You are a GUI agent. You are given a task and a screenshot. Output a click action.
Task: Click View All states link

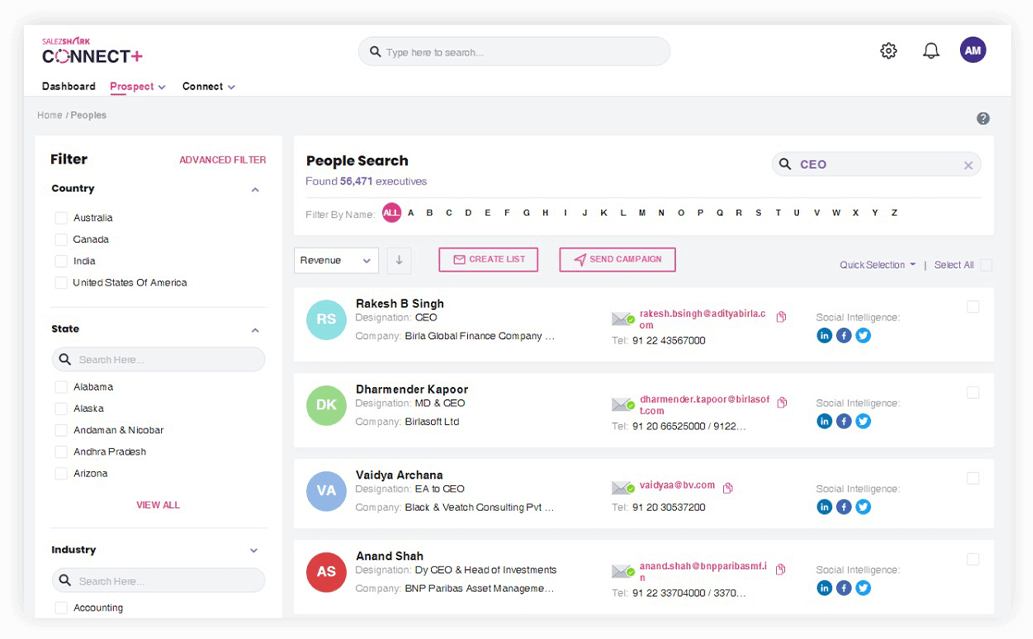(x=158, y=505)
